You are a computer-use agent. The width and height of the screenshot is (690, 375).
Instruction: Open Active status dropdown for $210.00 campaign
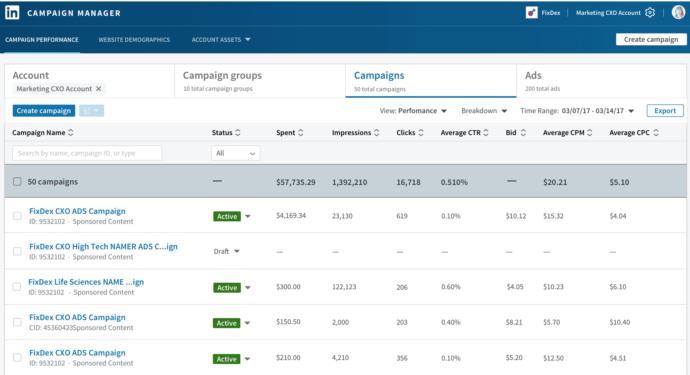pyautogui.click(x=247, y=359)
